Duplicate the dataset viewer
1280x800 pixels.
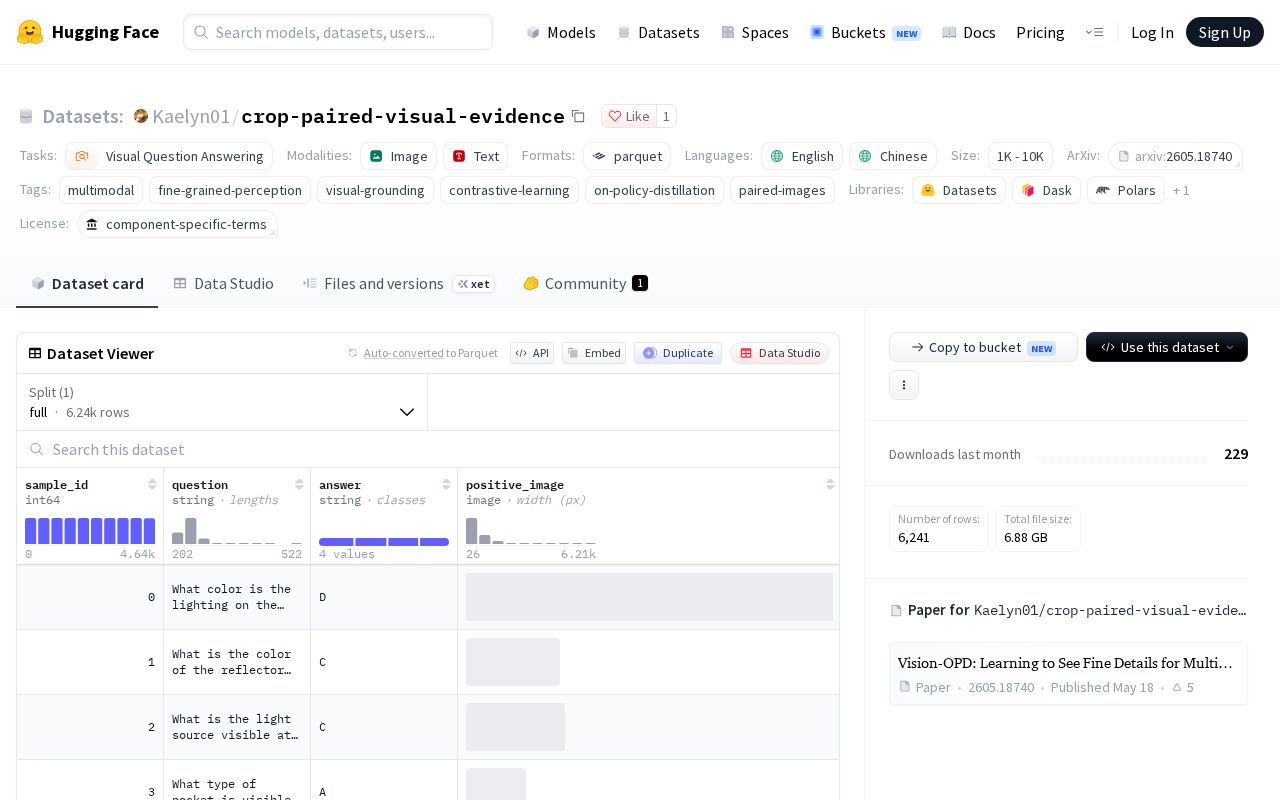pyautogui.click(x=678, y=353)
